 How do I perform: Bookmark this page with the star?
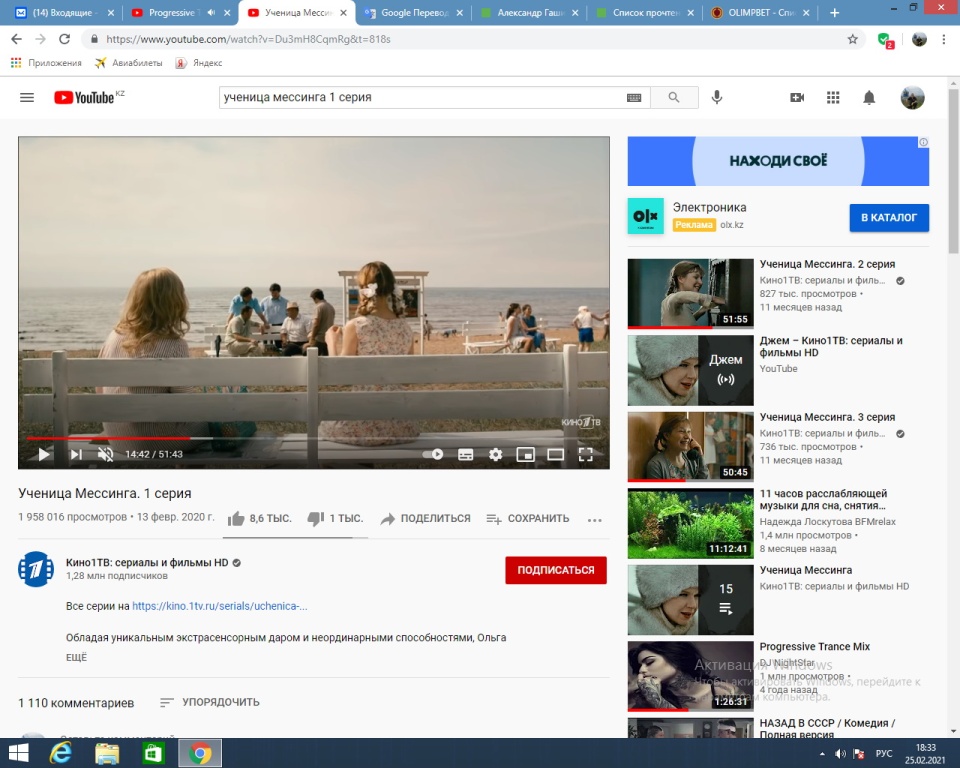pos(852,39)
